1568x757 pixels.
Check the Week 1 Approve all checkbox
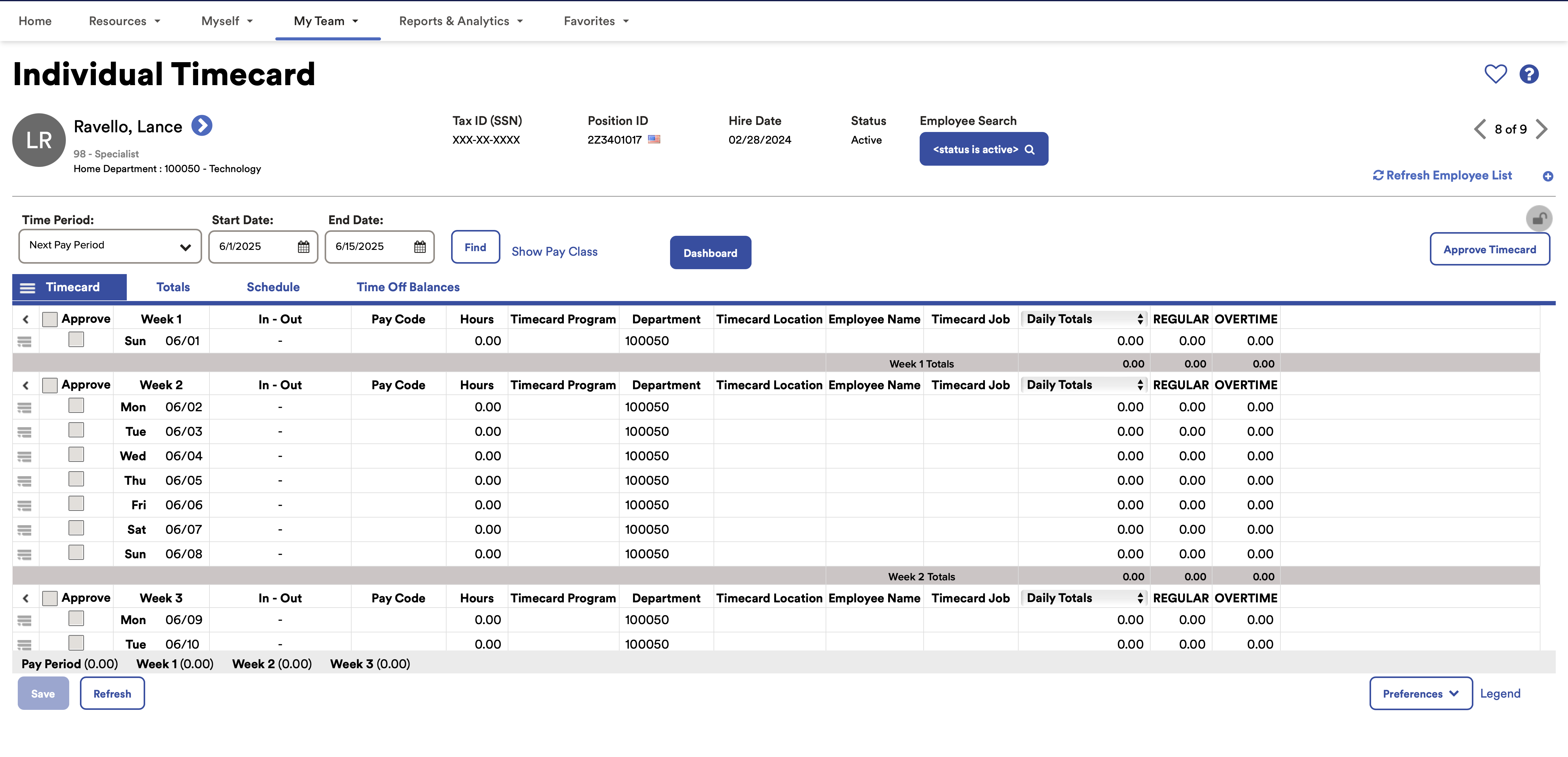point(50,319)
